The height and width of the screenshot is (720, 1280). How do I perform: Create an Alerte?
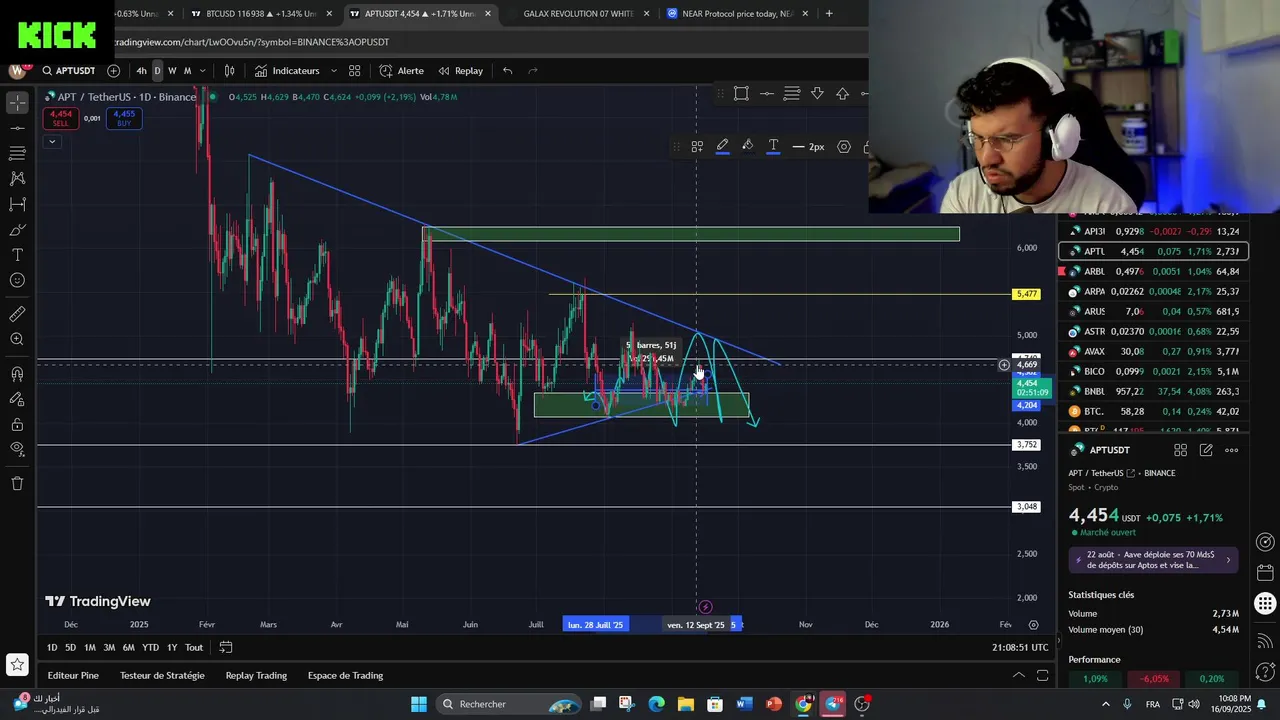pos(402,71)
